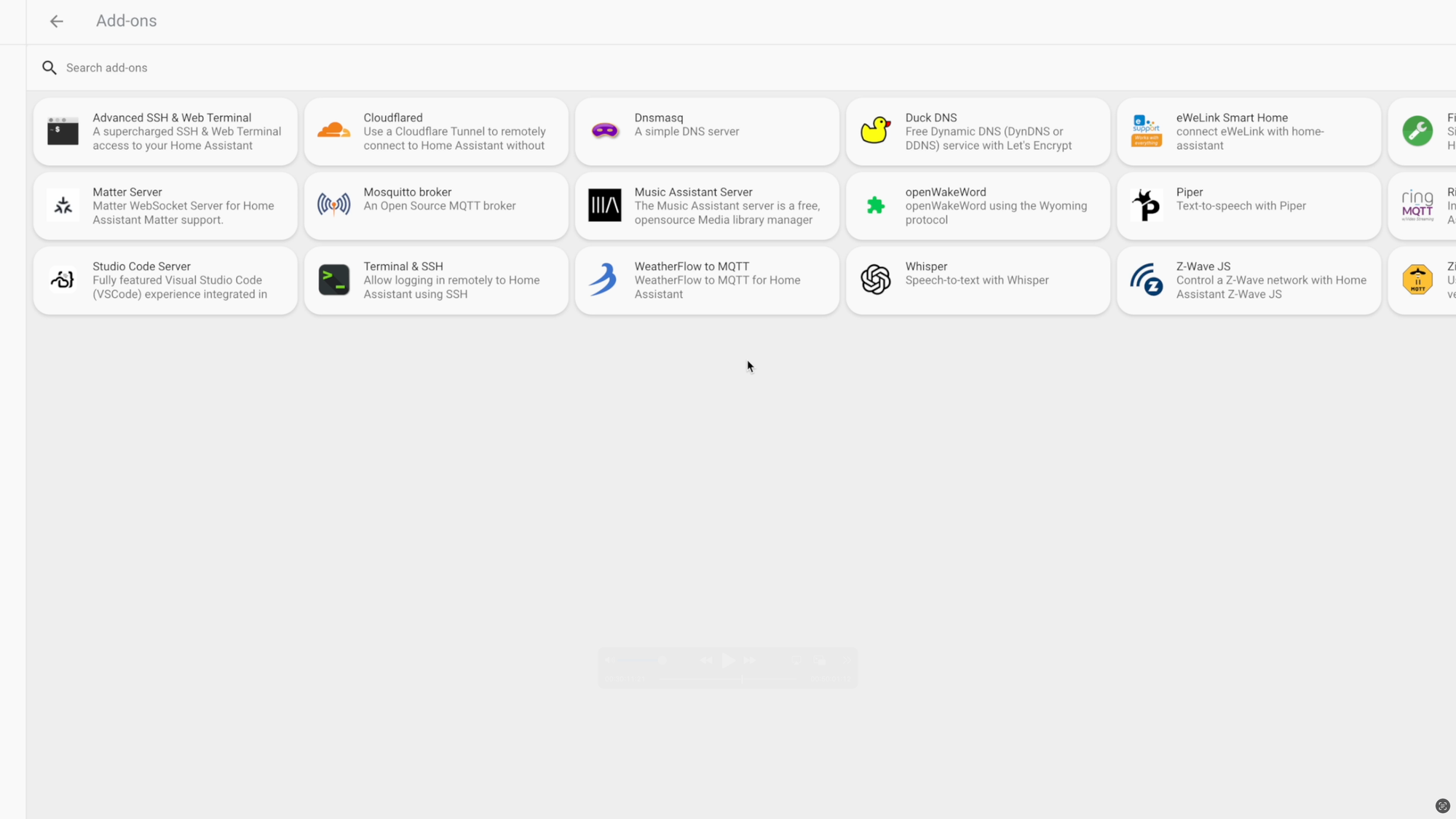The image size is (1456, 819).
Task: Open the Cloudflared add-on title
Action: [x=393, y=118]
